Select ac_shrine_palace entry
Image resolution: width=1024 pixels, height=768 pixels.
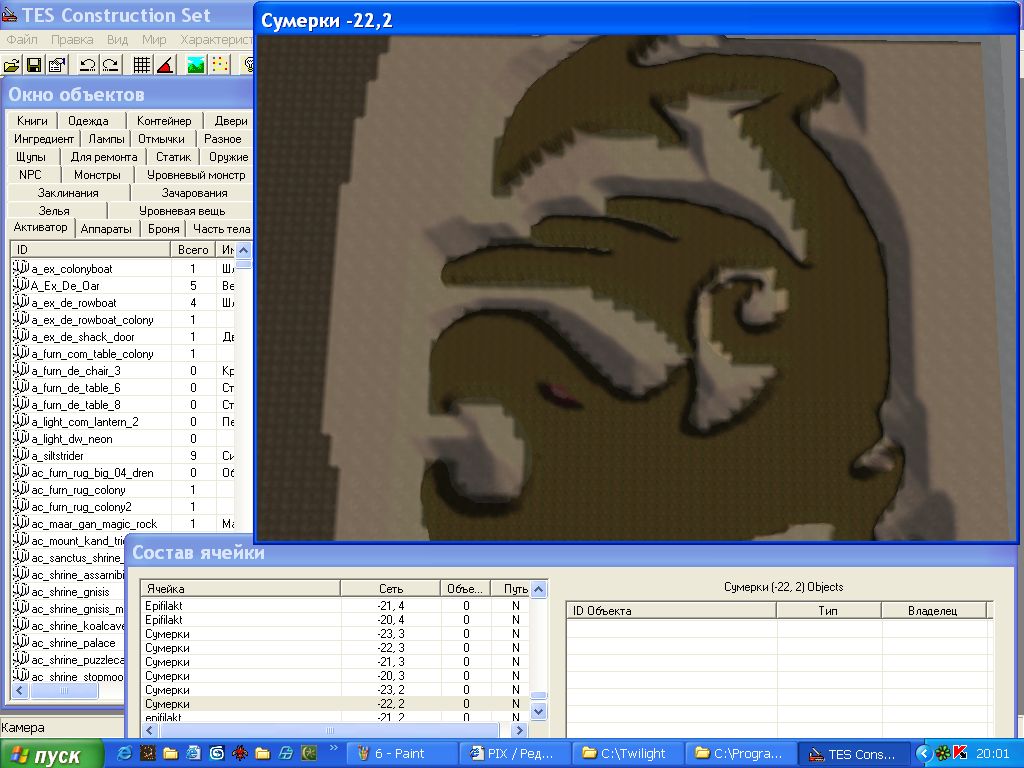click(73, 643)
